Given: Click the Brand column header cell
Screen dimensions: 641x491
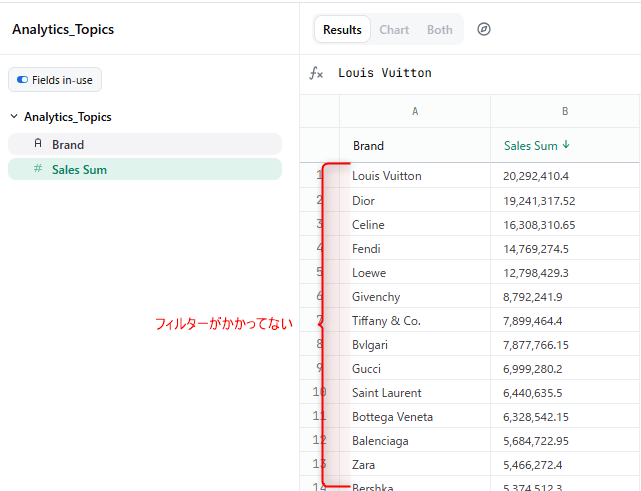Looking at the screenshot, I should [x=415, y=146].
